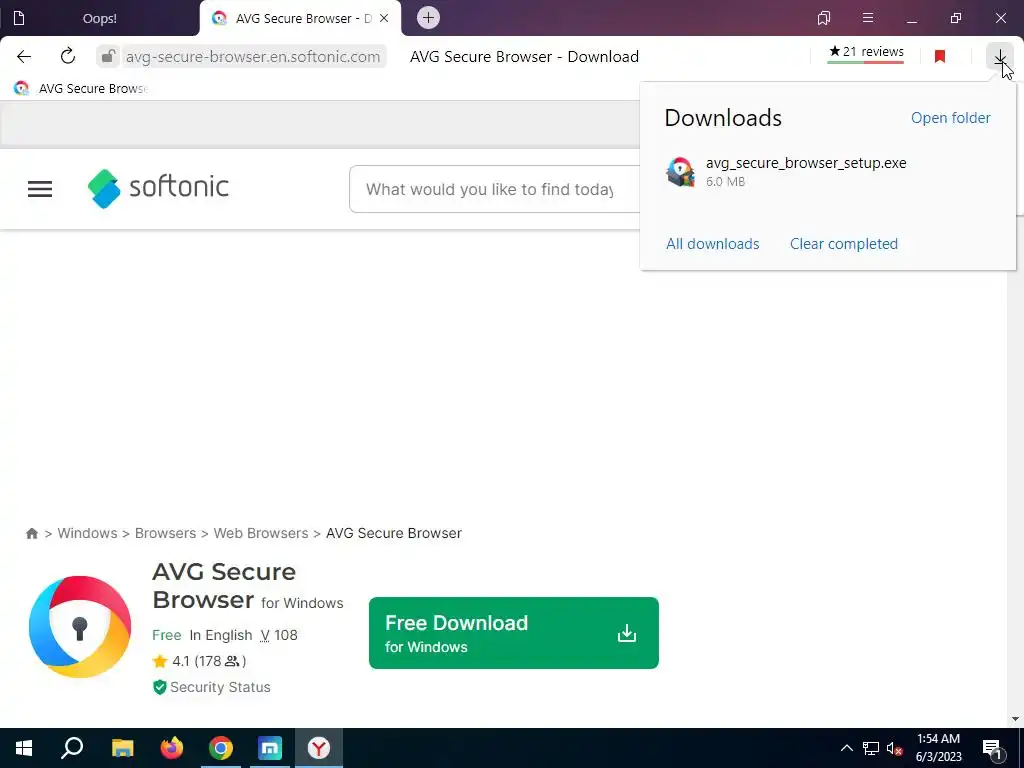Screen dimensions: 1024x768
Task: Click the AVG Secure Browser app logo
Action: tap(80, 626)
